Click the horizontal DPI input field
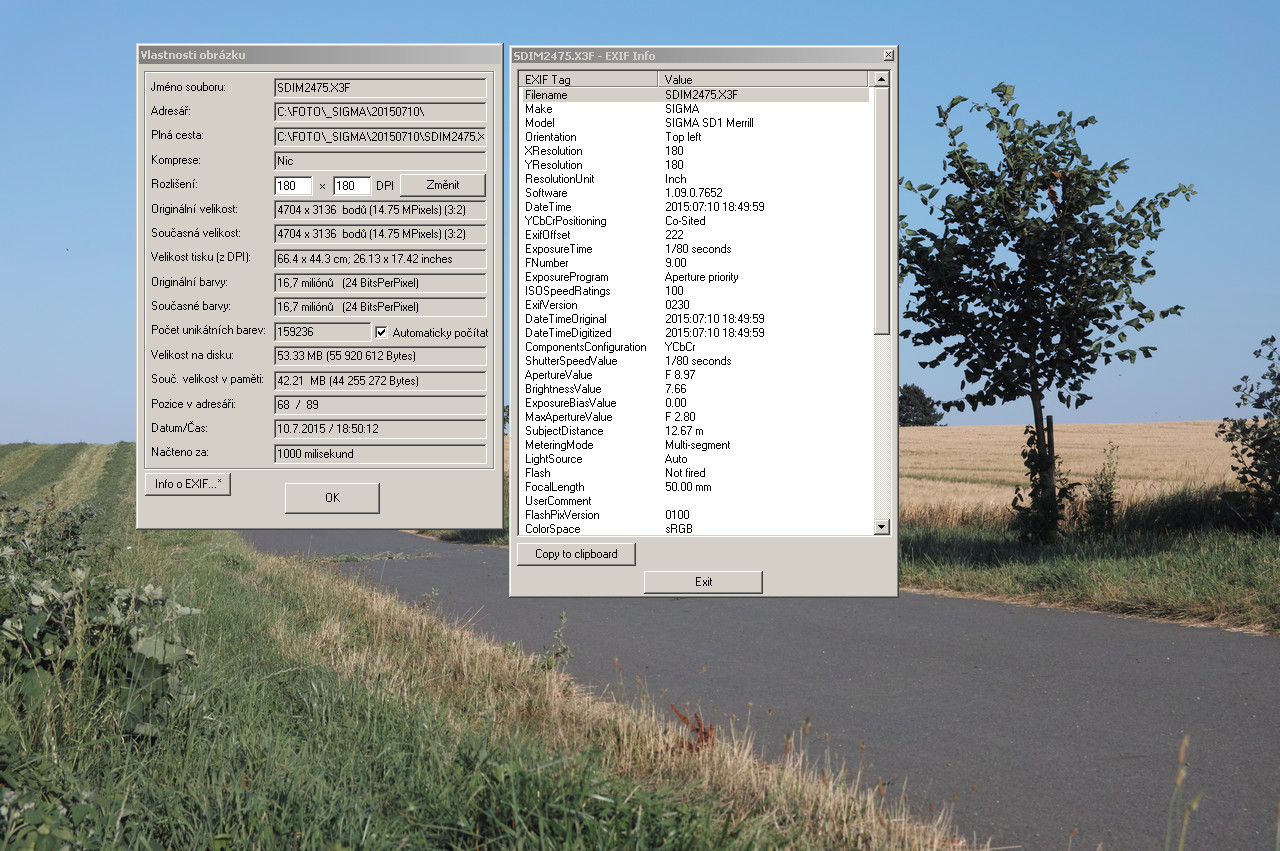 293,186
